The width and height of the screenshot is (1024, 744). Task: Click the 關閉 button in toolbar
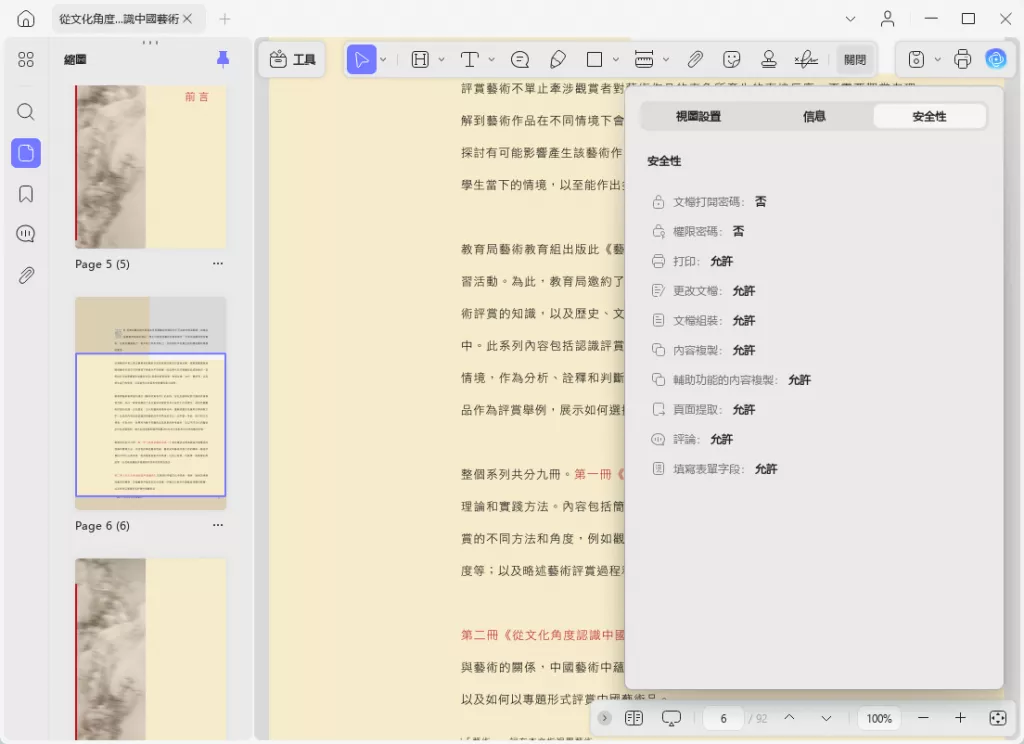click(x=855, y=59)
